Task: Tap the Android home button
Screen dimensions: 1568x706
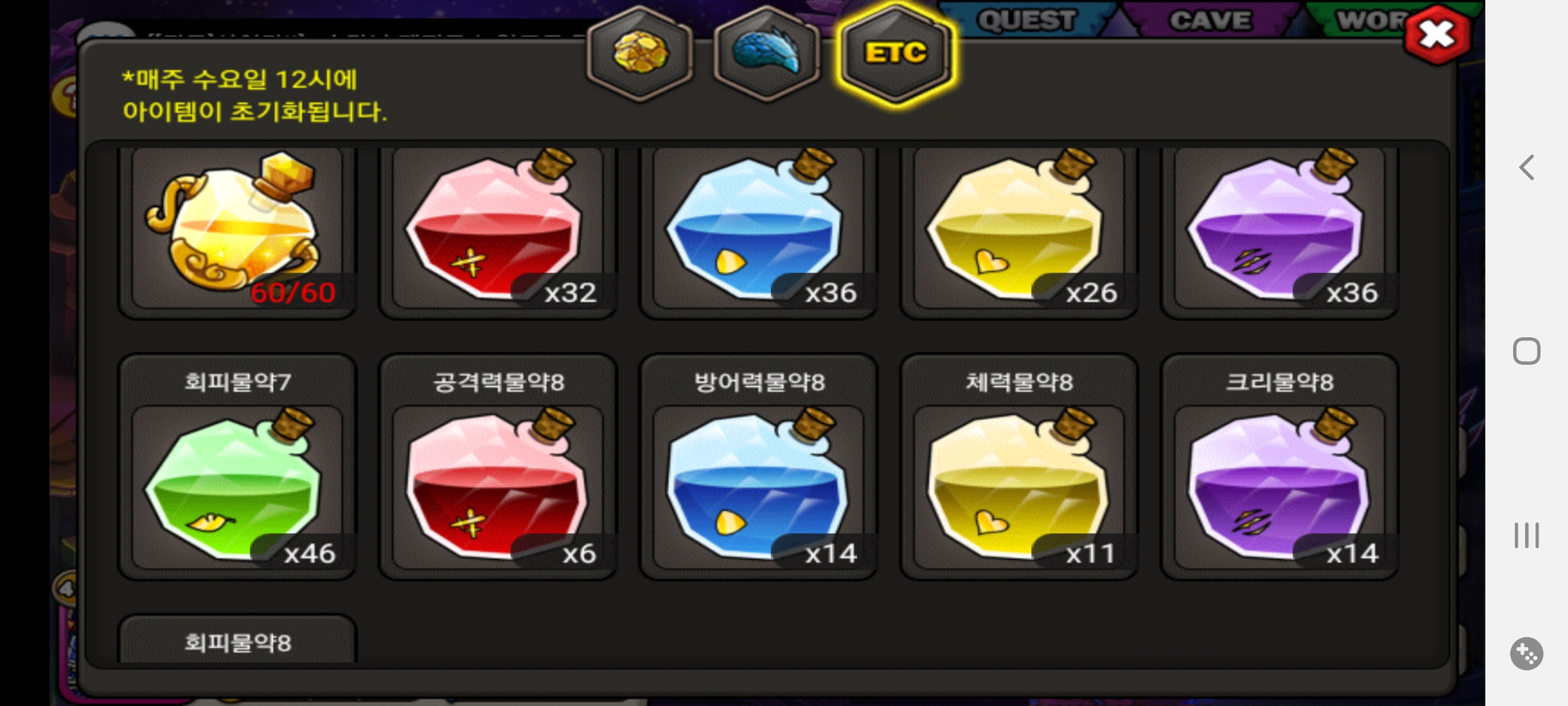Action: (1527, 351)
